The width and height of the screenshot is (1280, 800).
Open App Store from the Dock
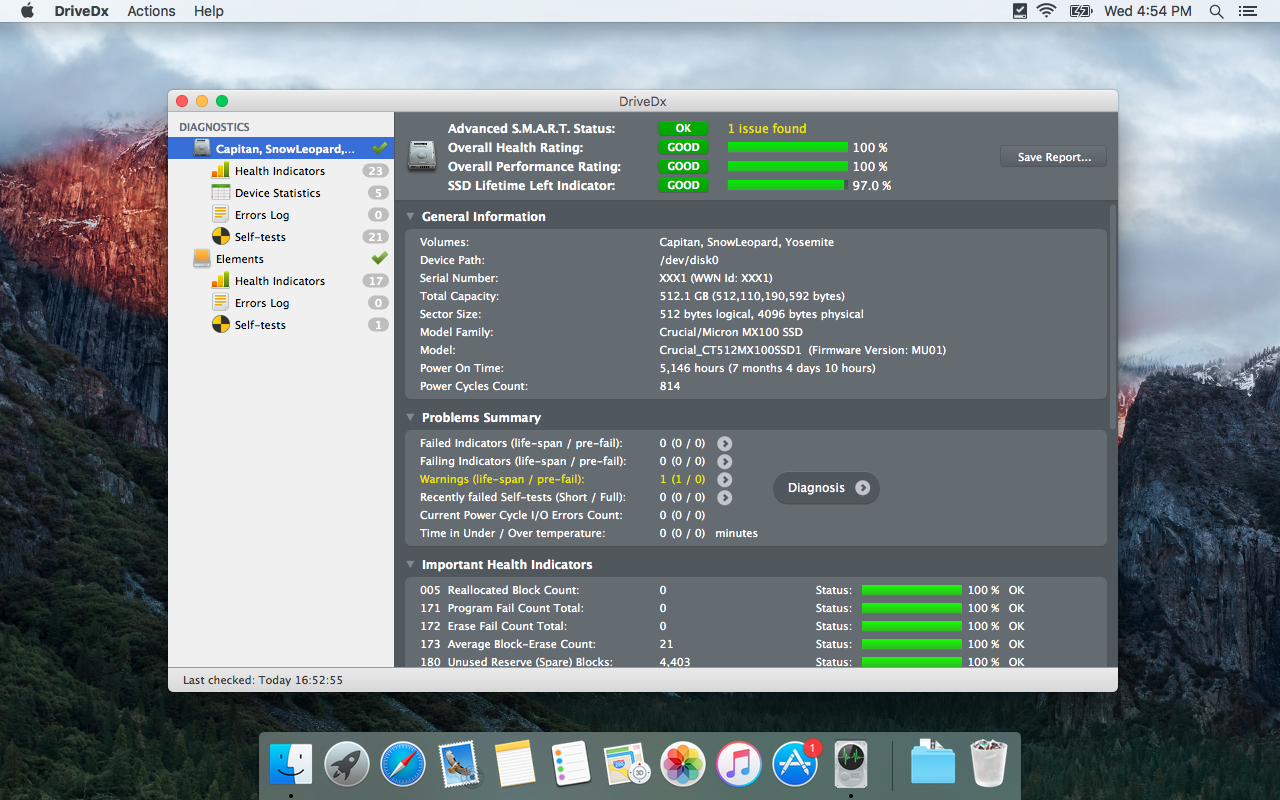(795, 765)
